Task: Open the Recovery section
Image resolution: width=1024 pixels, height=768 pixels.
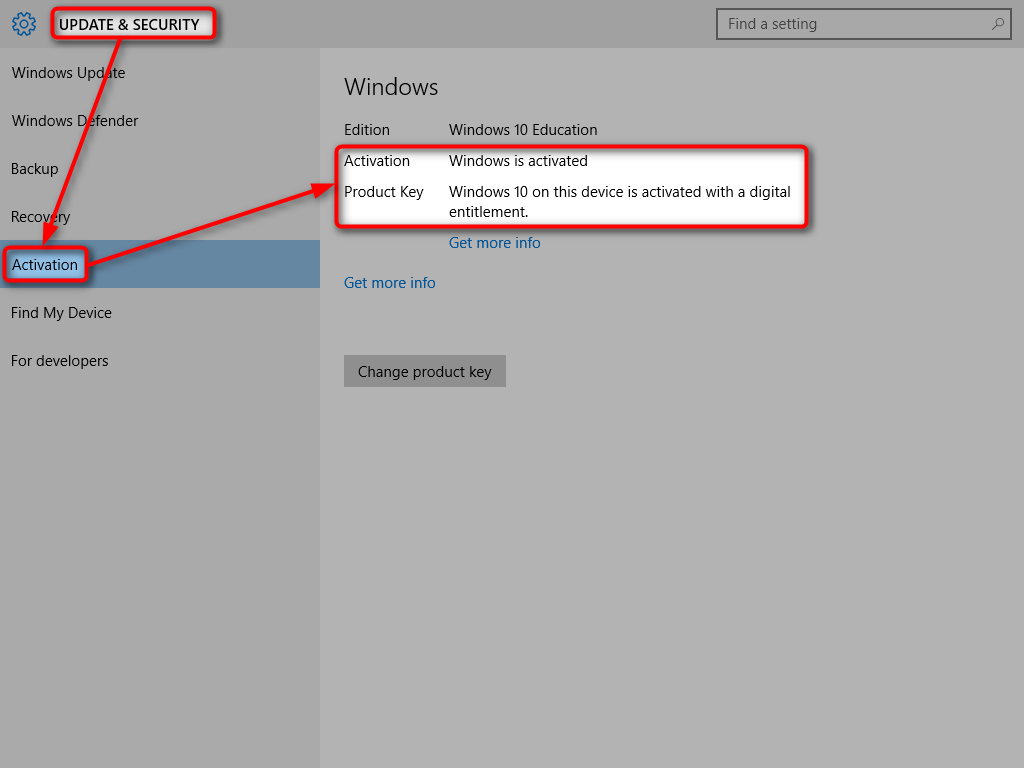Action: pyautogui.click(x=160, y=217)
